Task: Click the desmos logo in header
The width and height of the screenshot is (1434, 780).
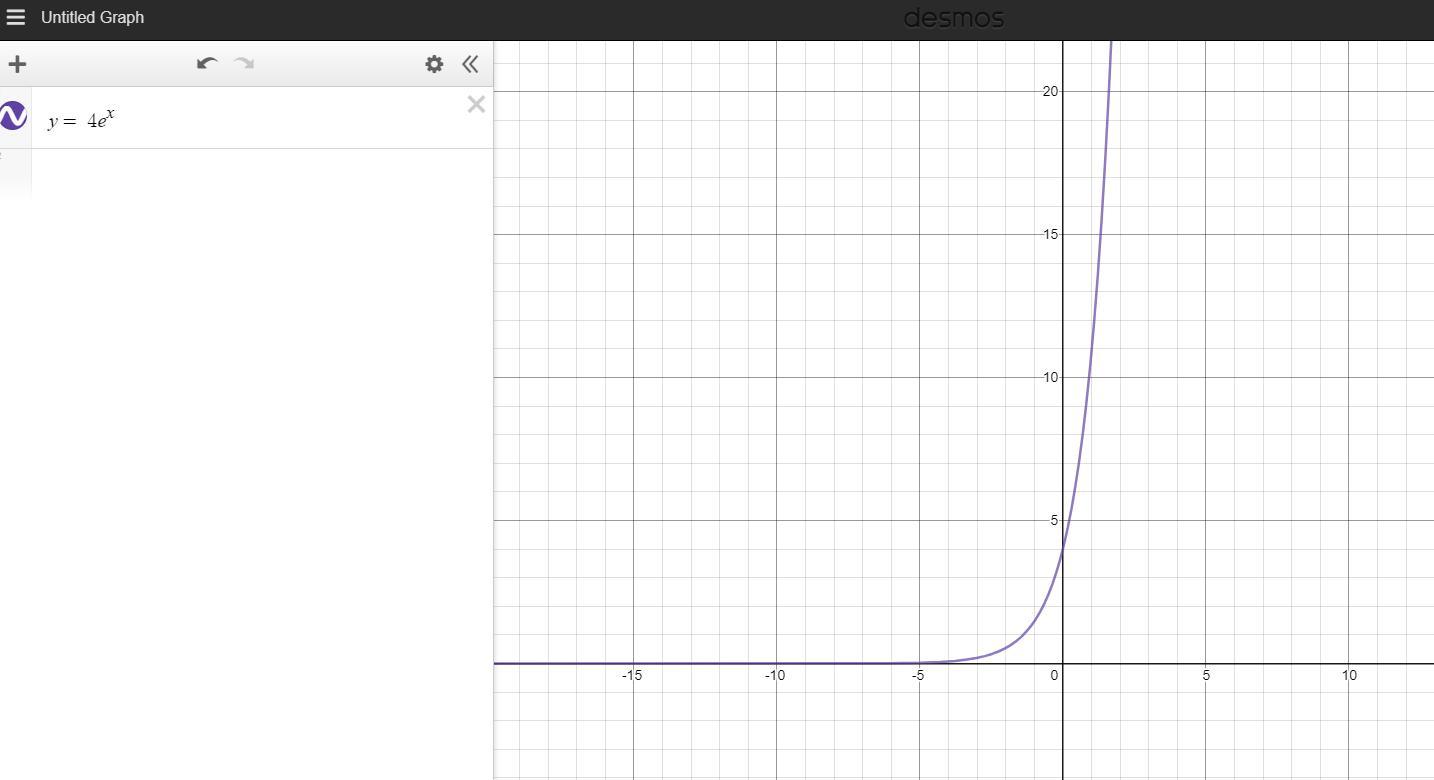Action: (953, 18)
